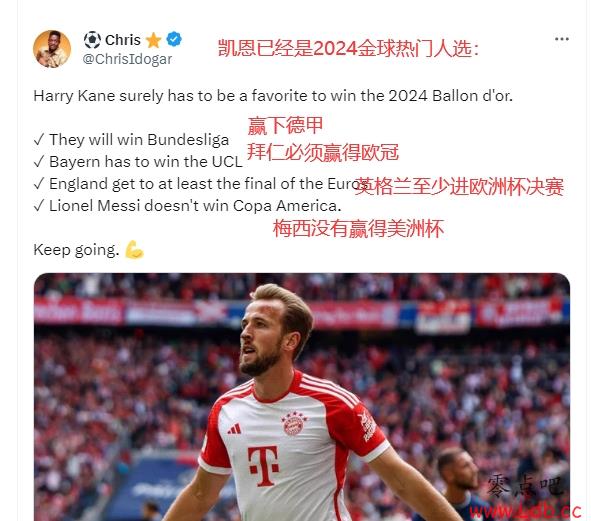Screen dimensions: 591x521
Task: Click the 'Bayern has to win the UCL' line
Action: pos(138,162)
